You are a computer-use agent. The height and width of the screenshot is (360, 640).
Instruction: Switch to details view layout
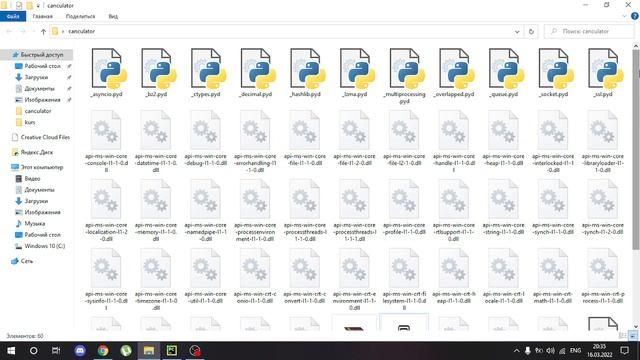click(623, 336)
